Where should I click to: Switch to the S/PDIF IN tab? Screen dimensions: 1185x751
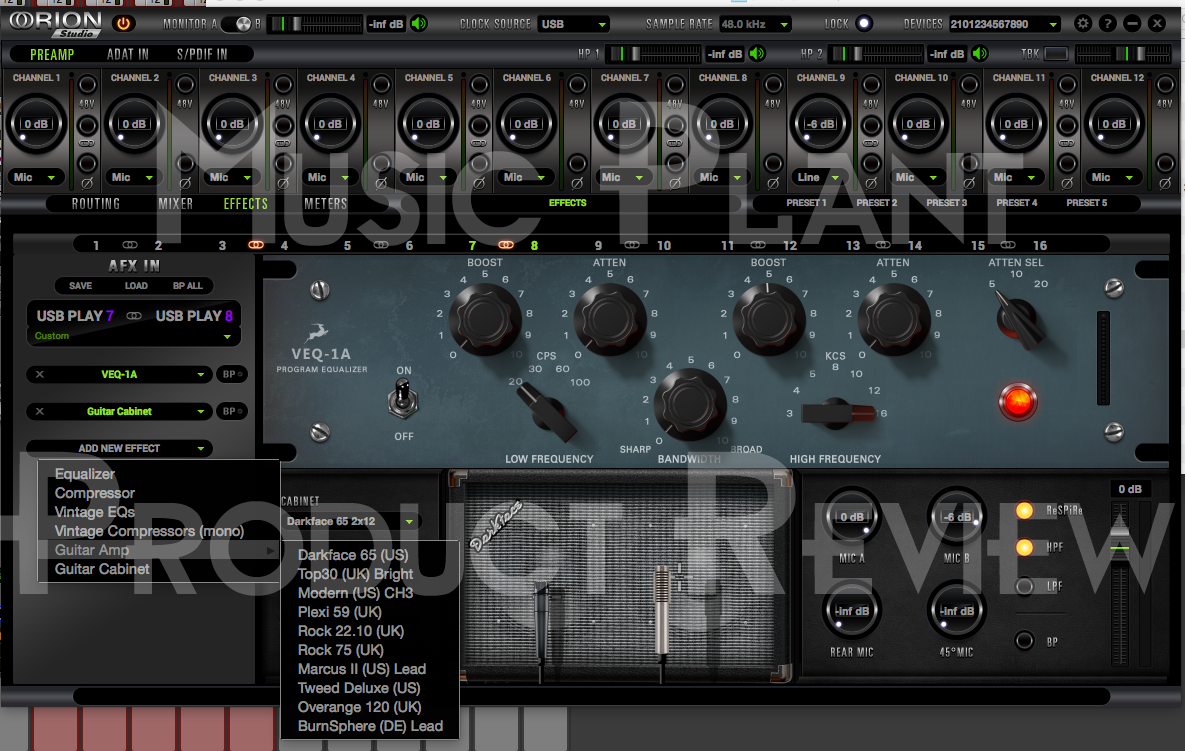tap(202, 54)
